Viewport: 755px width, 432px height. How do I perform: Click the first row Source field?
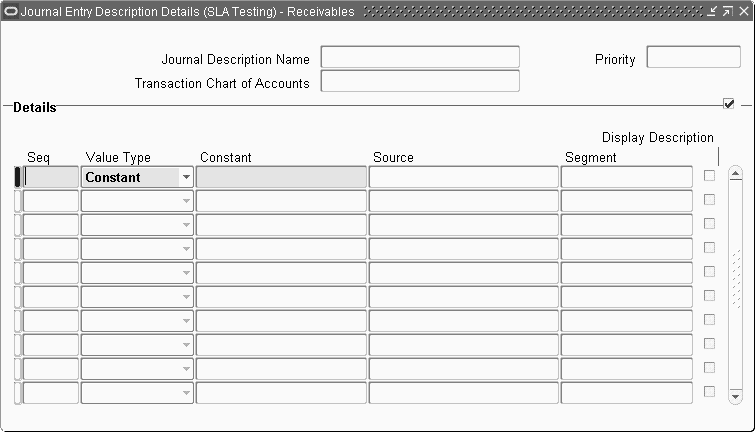tap(464, 177)
